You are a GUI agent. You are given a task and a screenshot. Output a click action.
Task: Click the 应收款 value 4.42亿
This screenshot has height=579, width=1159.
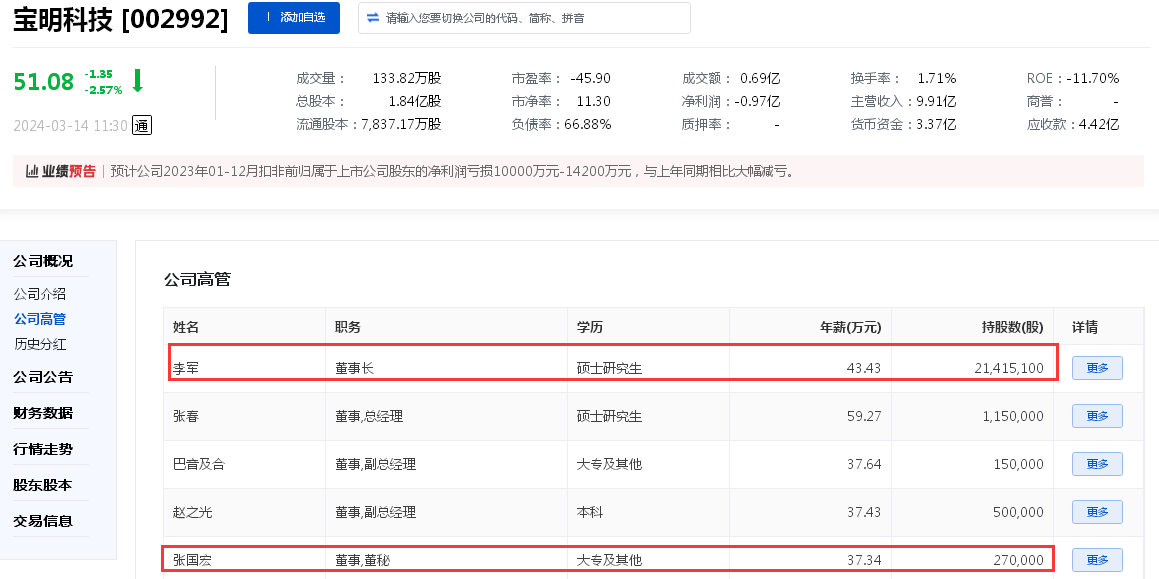click(x=1099, y=124)
